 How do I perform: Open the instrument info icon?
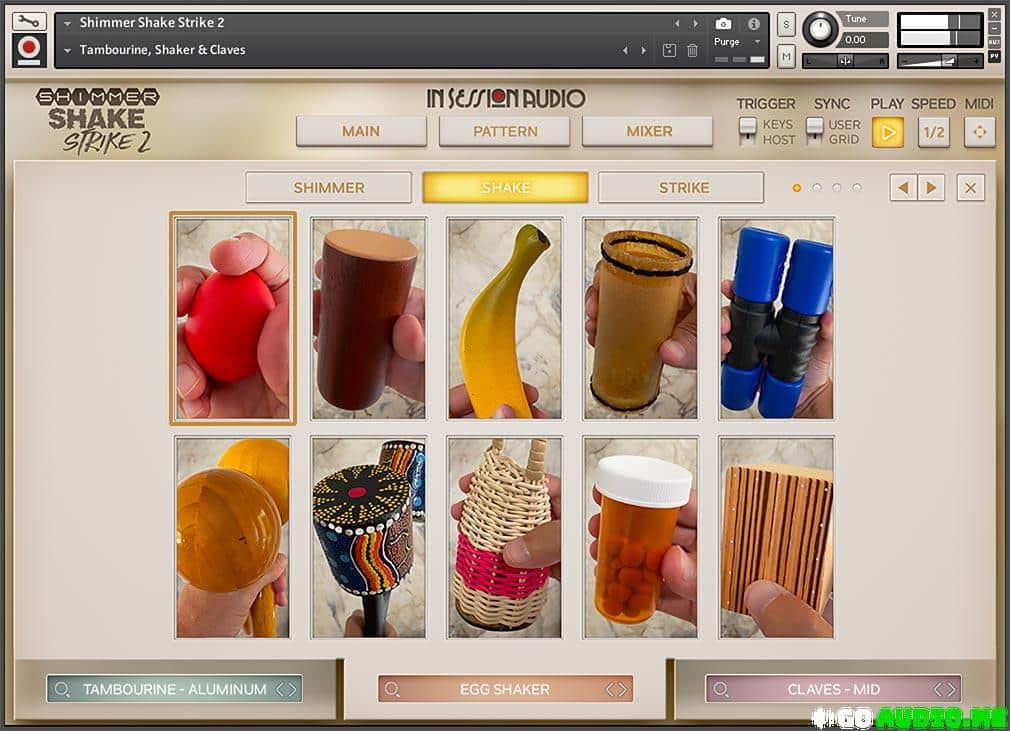pyautogui.click(x=754, y=24)
